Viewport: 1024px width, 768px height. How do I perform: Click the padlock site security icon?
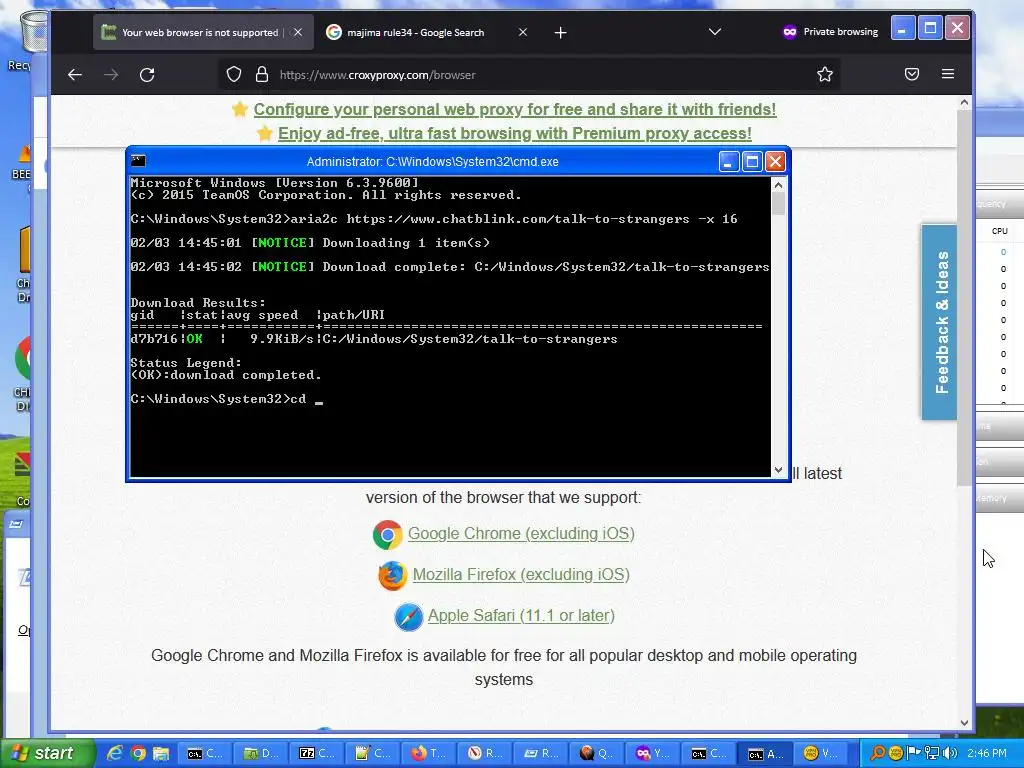click(x=262, y=74)
